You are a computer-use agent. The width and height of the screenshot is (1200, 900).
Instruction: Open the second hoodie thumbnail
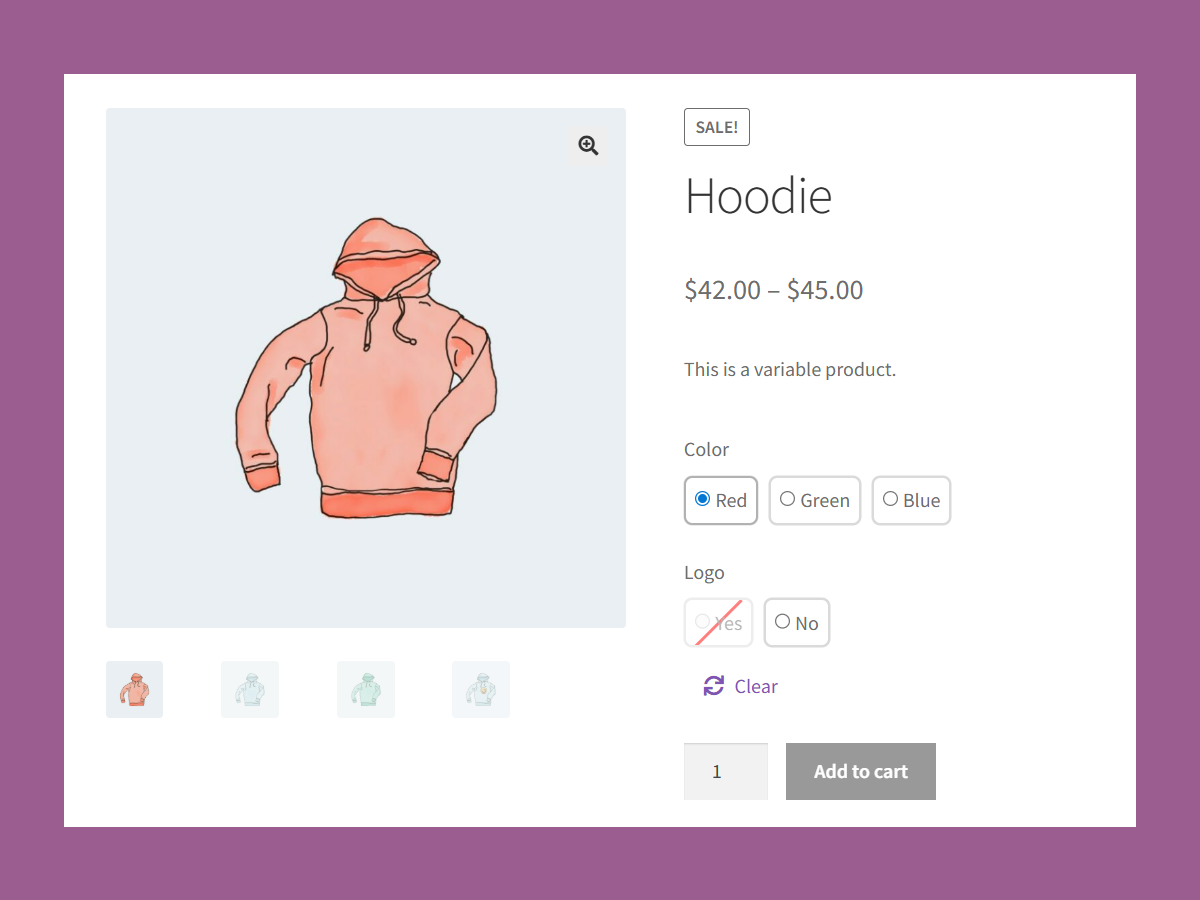(250, 689)
